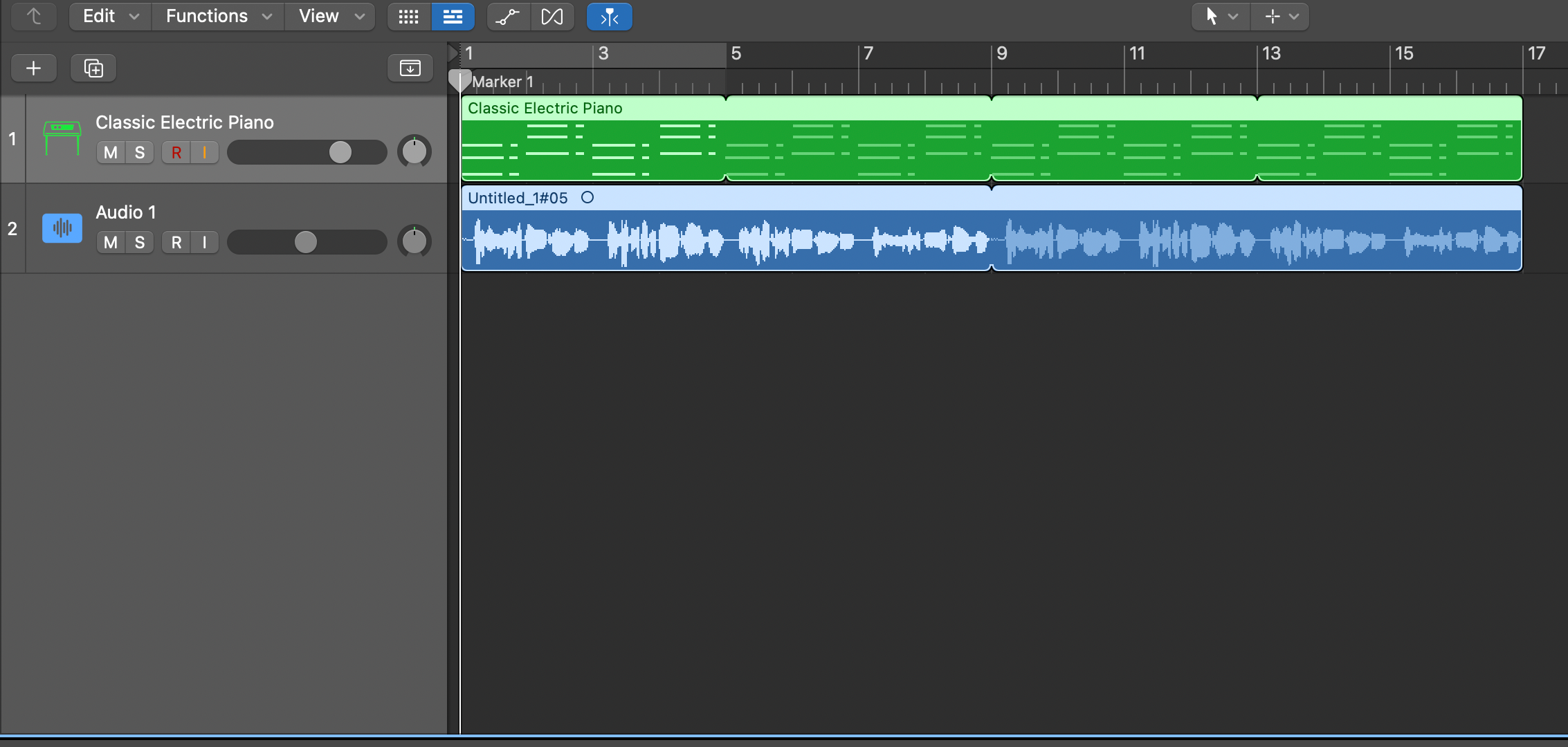Mute the Classic Electric Piano track
Image resolution: width=1568 pixels, height=747 pixels.
click(111, 152)
